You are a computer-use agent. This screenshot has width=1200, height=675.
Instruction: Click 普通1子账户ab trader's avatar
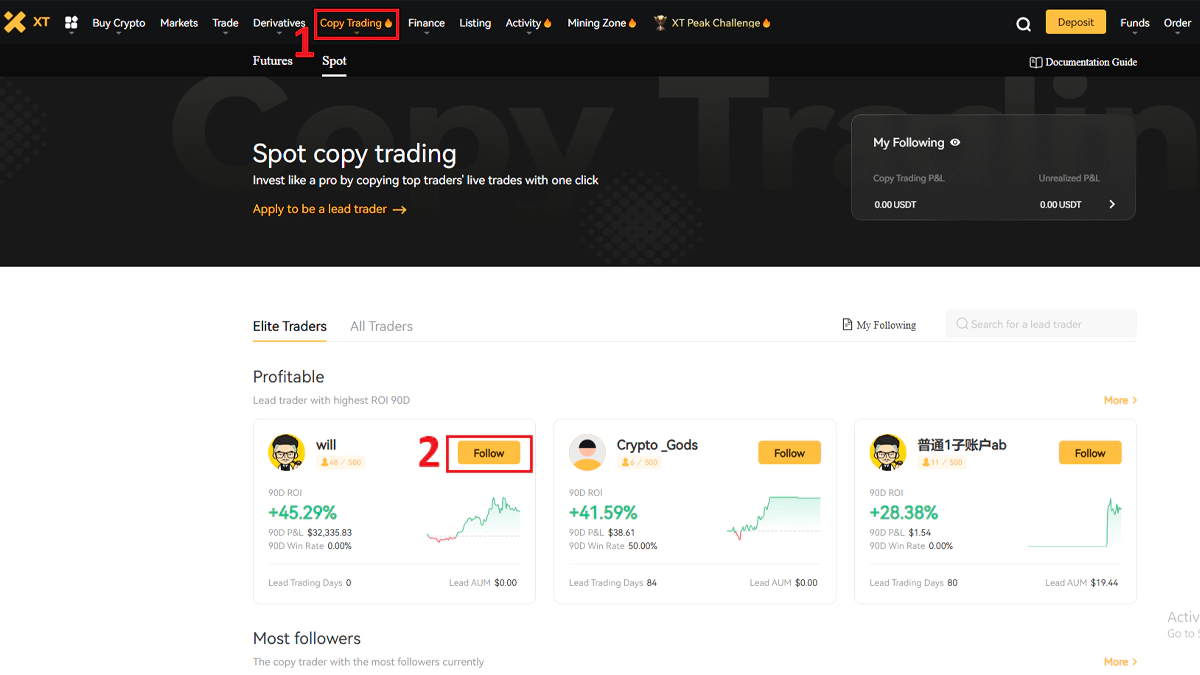[x=888, y=452]
